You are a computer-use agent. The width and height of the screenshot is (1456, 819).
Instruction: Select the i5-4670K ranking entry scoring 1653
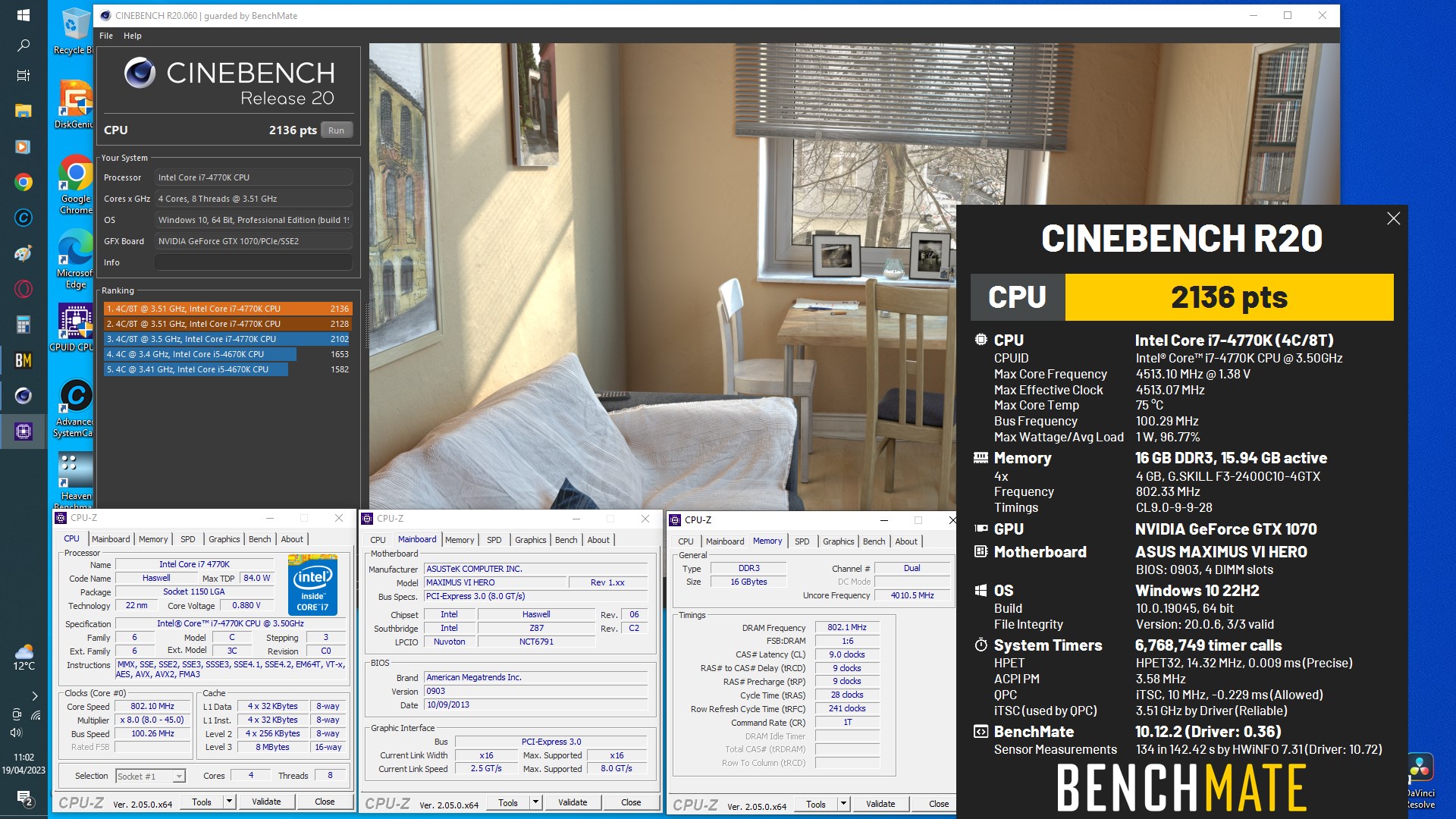227,354
